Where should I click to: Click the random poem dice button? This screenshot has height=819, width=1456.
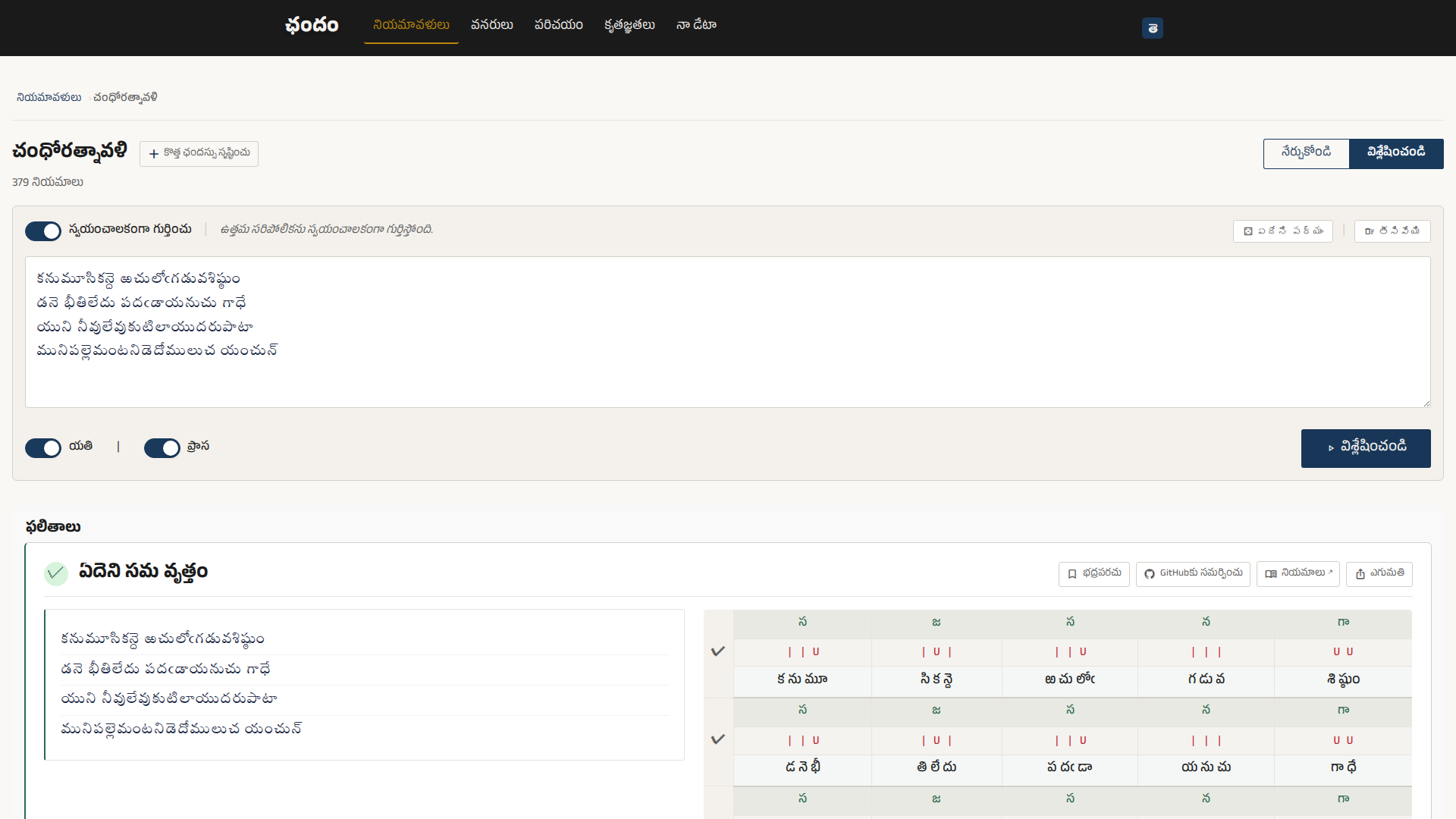pyautogui.click(x=1283, y=231)
